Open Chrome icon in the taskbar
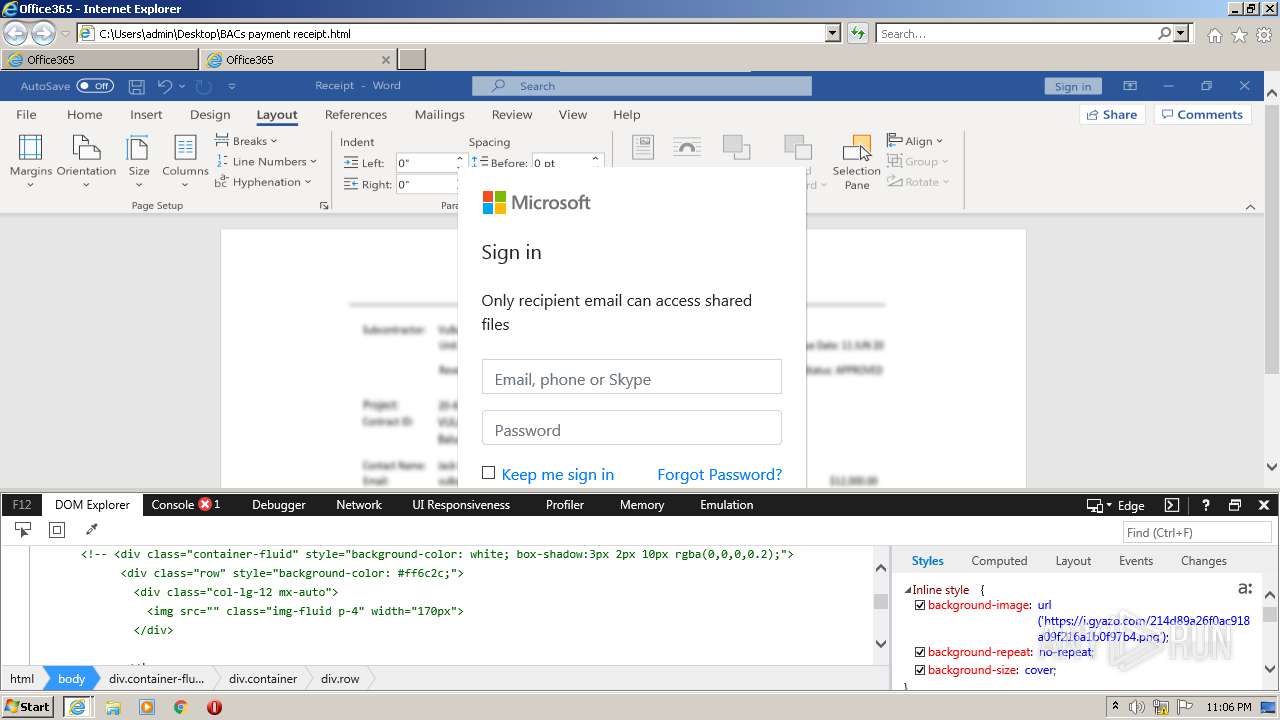 [x=181, y=707]
